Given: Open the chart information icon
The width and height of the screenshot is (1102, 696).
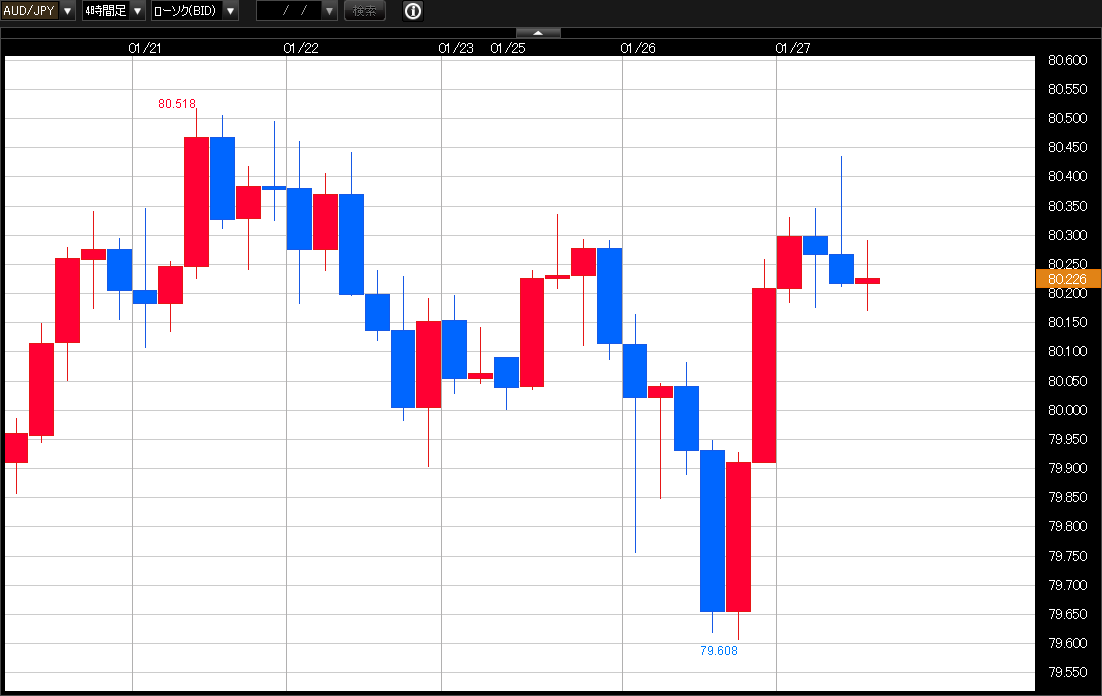Looking at the screenshot, I should [413, 11].
